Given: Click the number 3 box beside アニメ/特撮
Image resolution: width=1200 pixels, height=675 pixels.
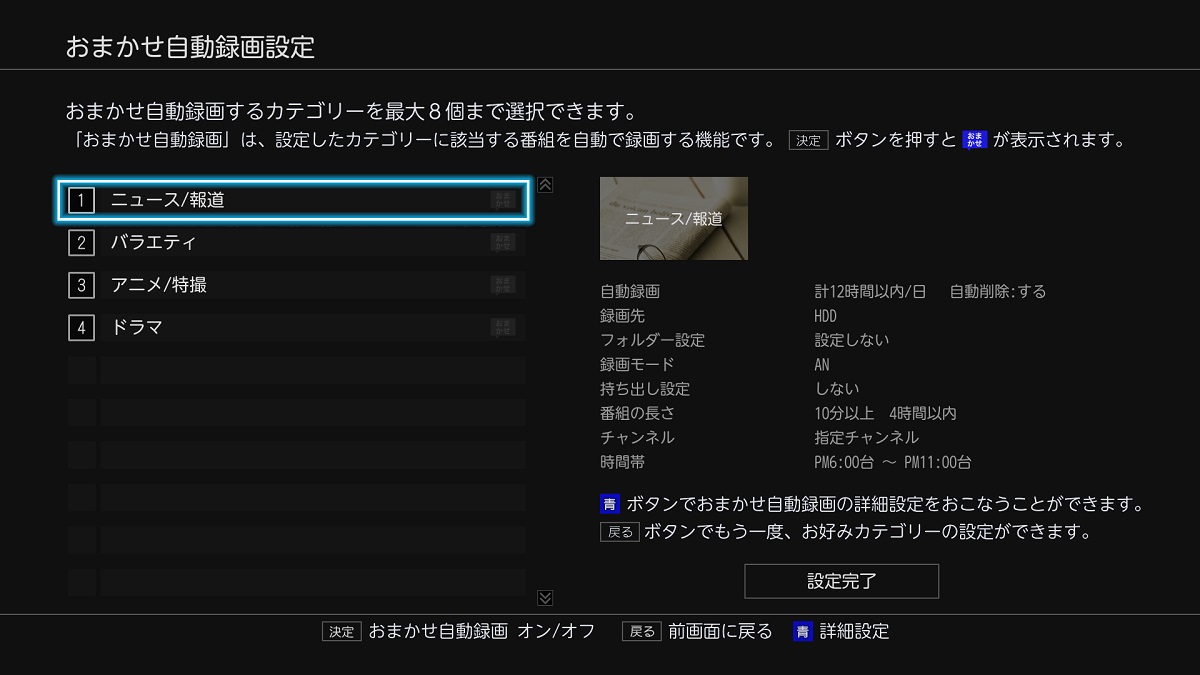Looking at the screenshot, I should point(81,285).
